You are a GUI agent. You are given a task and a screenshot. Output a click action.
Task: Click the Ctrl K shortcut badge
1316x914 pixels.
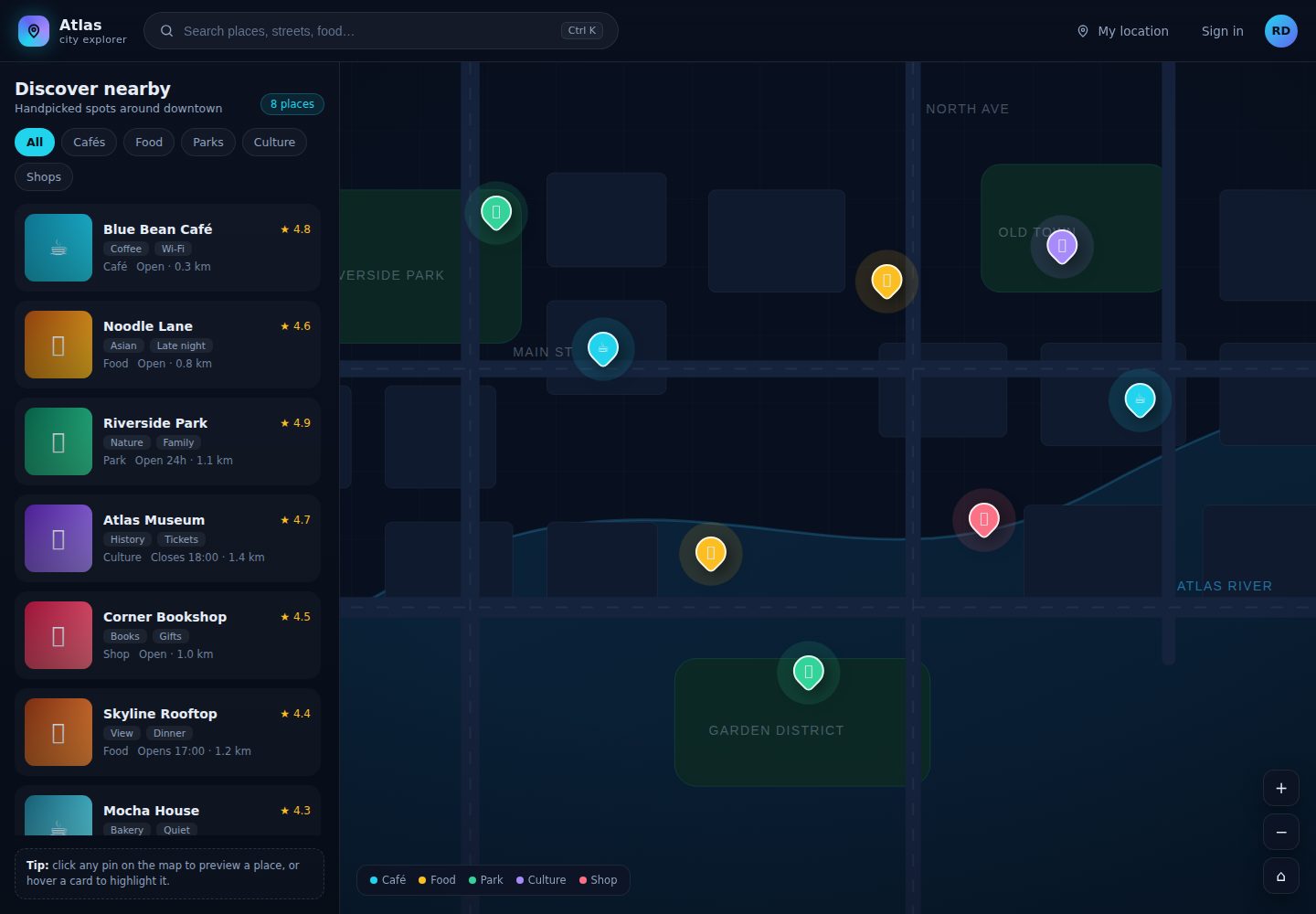582,31
